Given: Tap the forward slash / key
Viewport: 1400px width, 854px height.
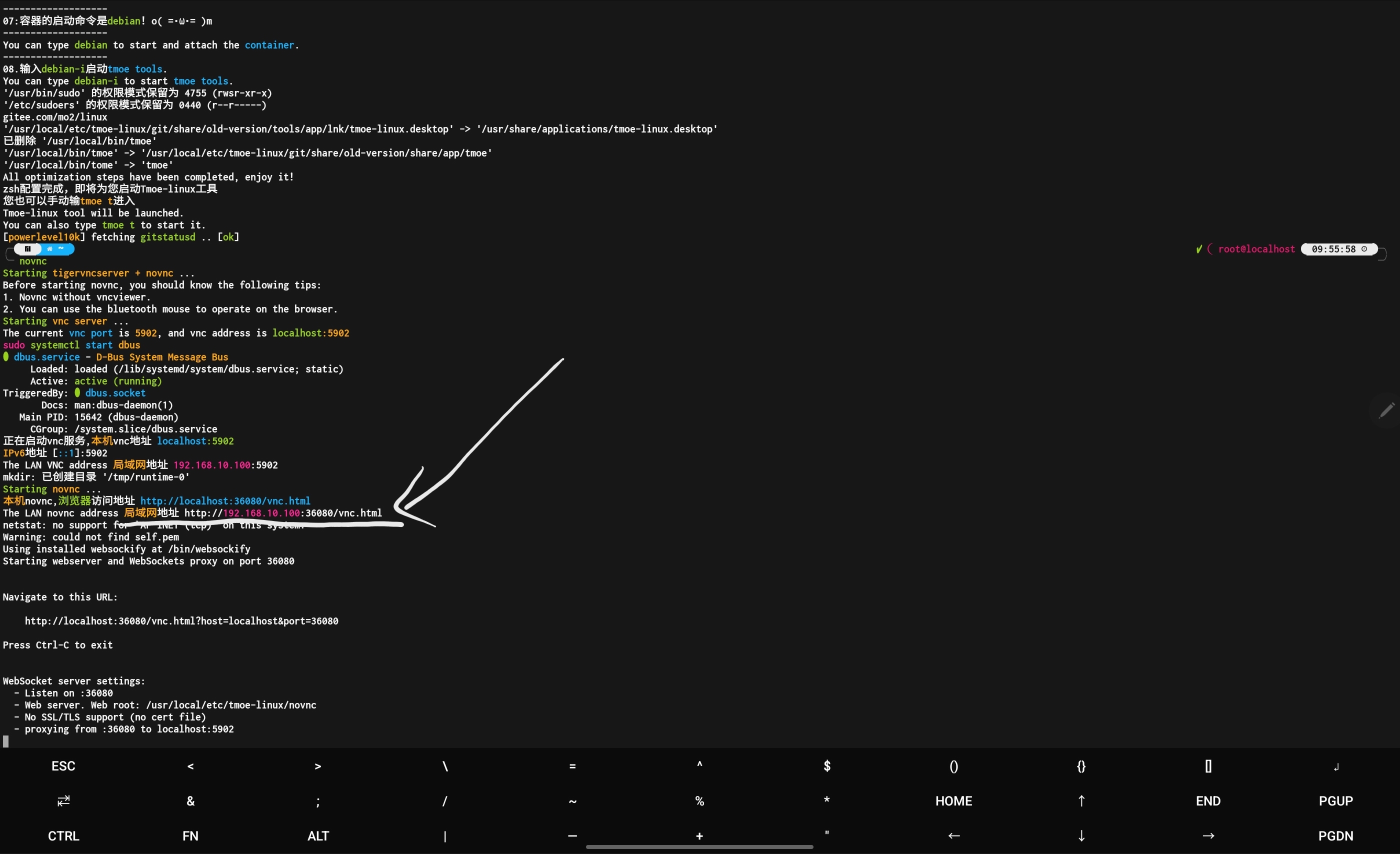Looking at the screenshot, I should click(445, 800).
